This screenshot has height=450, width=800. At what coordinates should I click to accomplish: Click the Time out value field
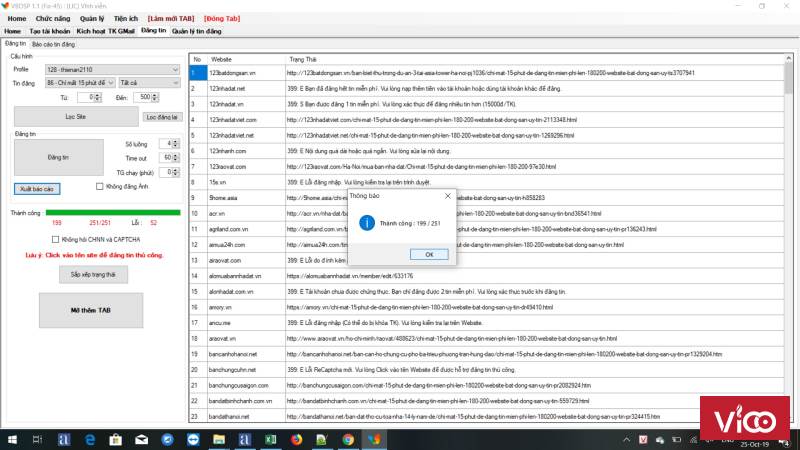pyautogui.click(x=168, y=157)
